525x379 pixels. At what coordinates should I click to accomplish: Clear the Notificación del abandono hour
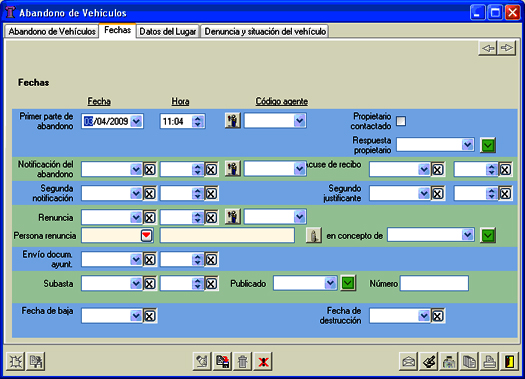(211, 169)
